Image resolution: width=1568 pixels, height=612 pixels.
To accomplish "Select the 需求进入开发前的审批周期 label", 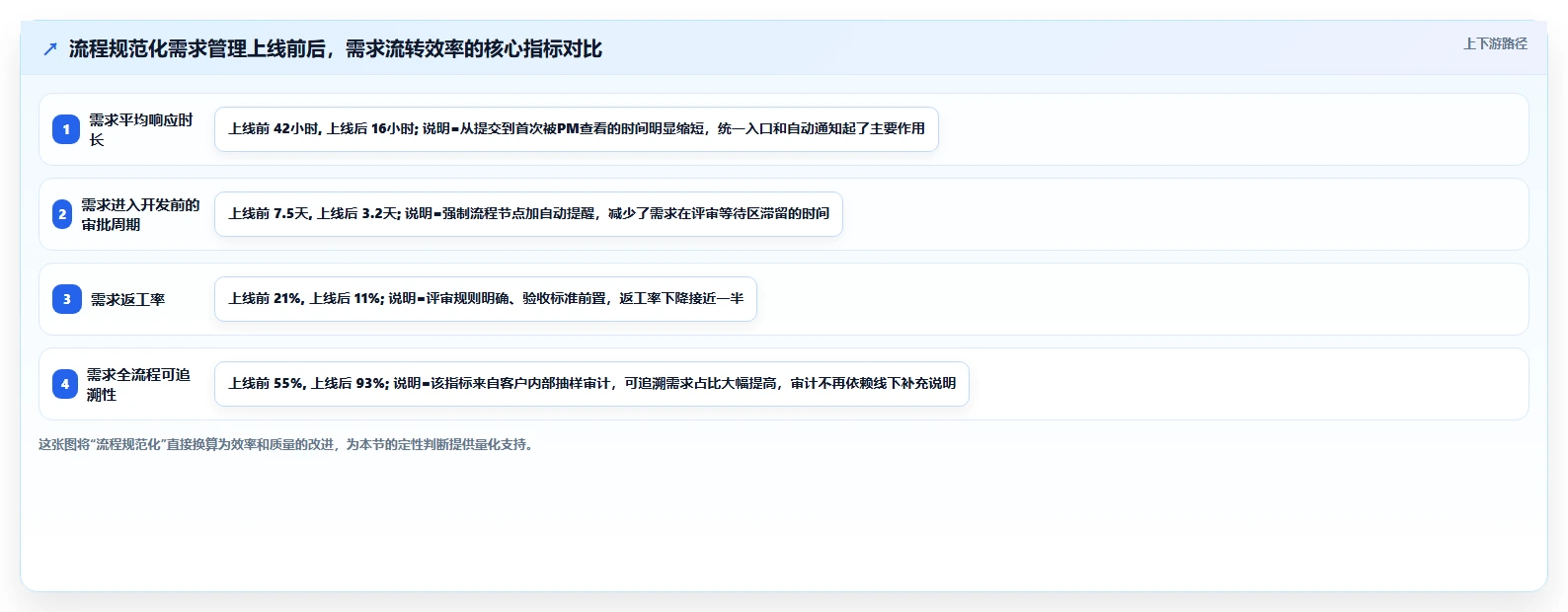I will coord(140,214).
